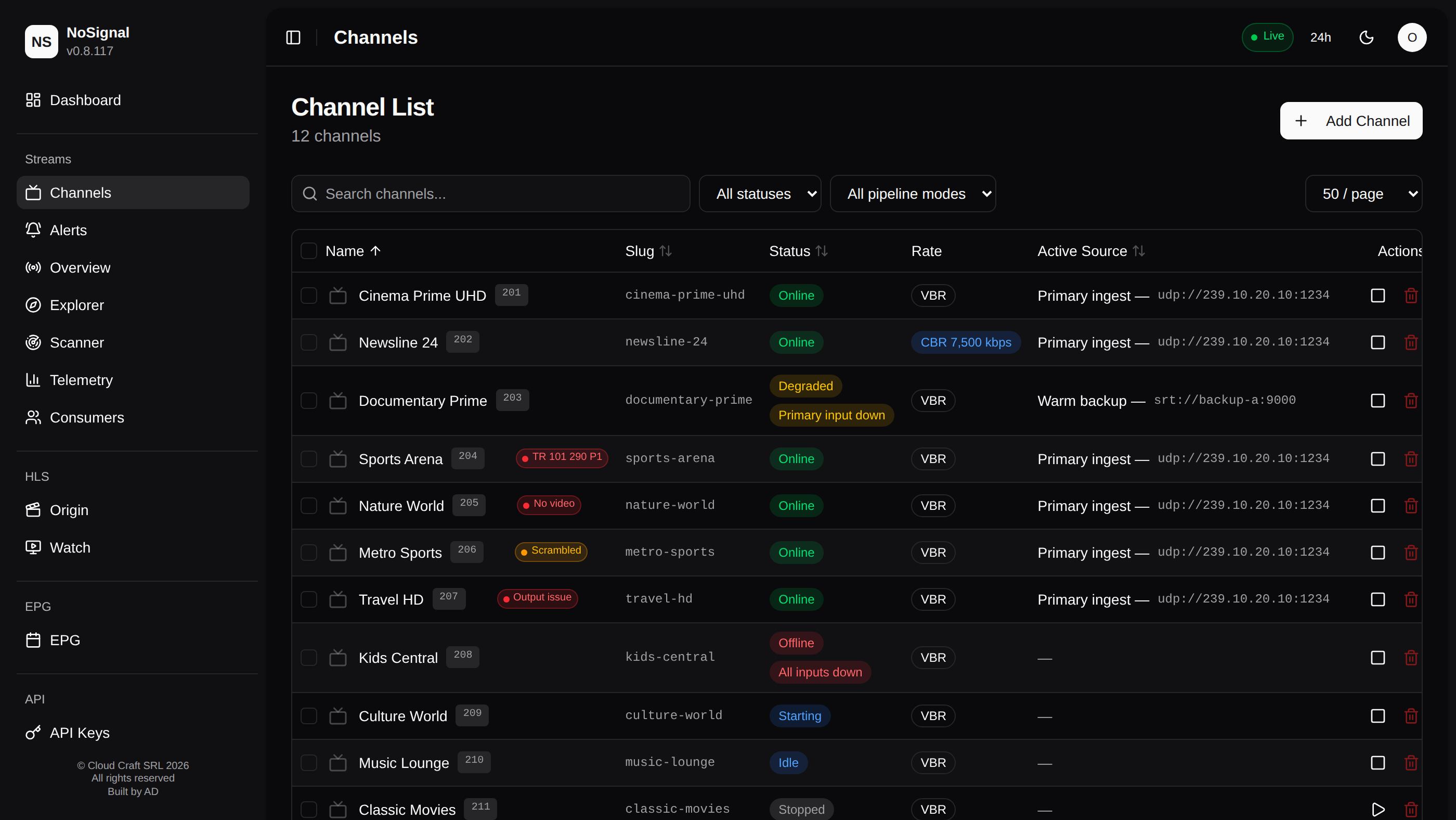Start the Classic Movies channel
The image size is (1456, 820).
(x=1377, y=809)
